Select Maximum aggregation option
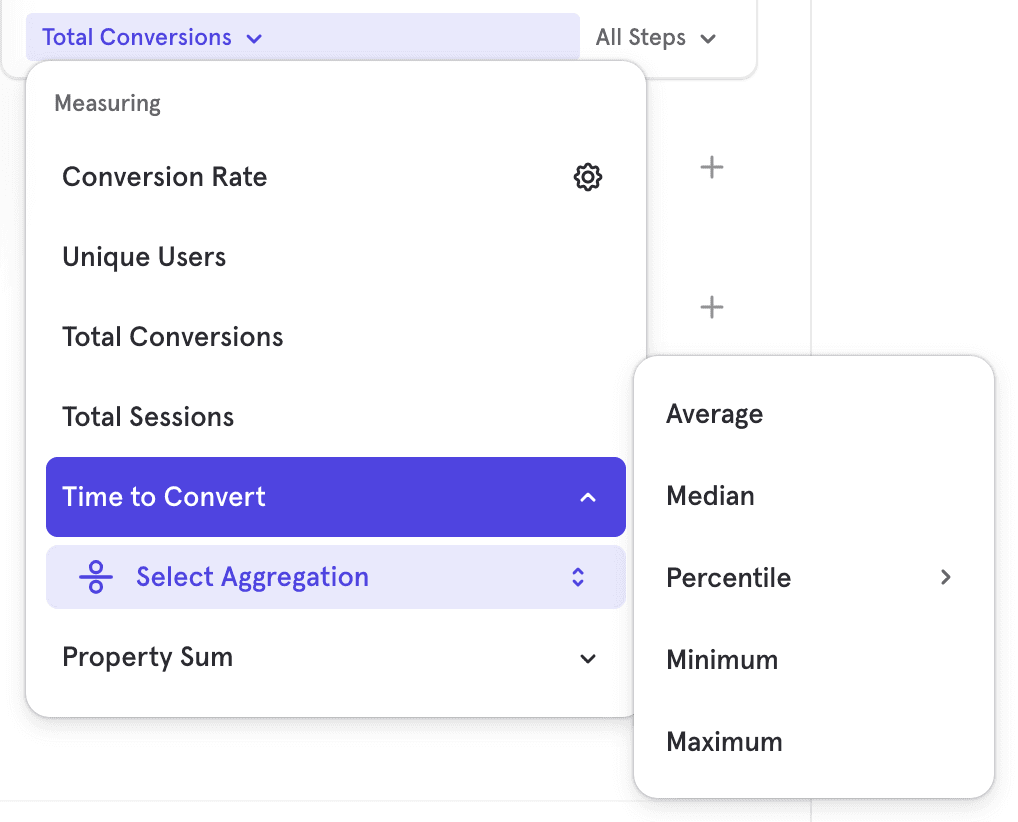This screenshot has width=1018, height=822. 724,743
